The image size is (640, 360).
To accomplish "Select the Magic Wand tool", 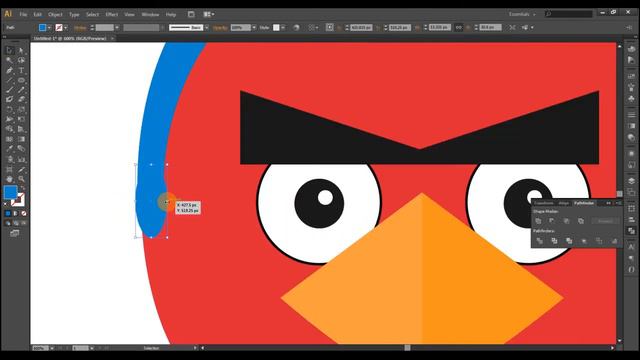I will tap(9, 60).
